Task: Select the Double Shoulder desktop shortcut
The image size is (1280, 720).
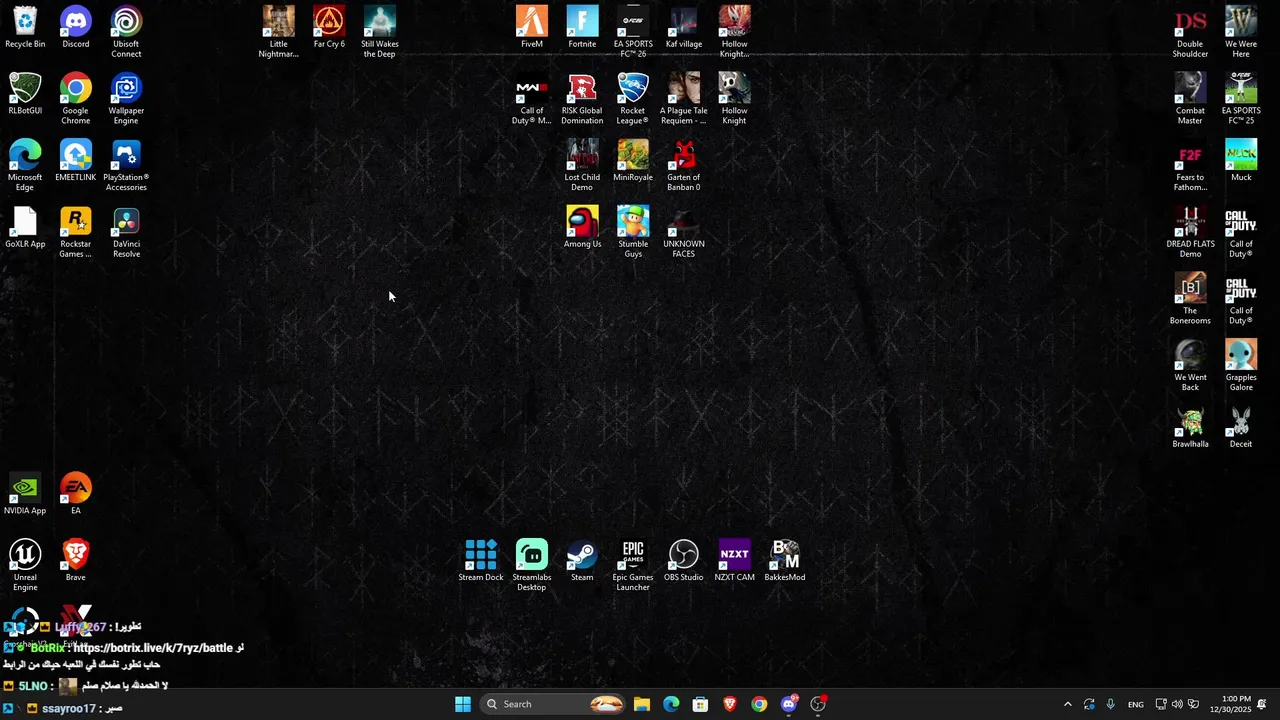Action: (x=1190, y=32)
